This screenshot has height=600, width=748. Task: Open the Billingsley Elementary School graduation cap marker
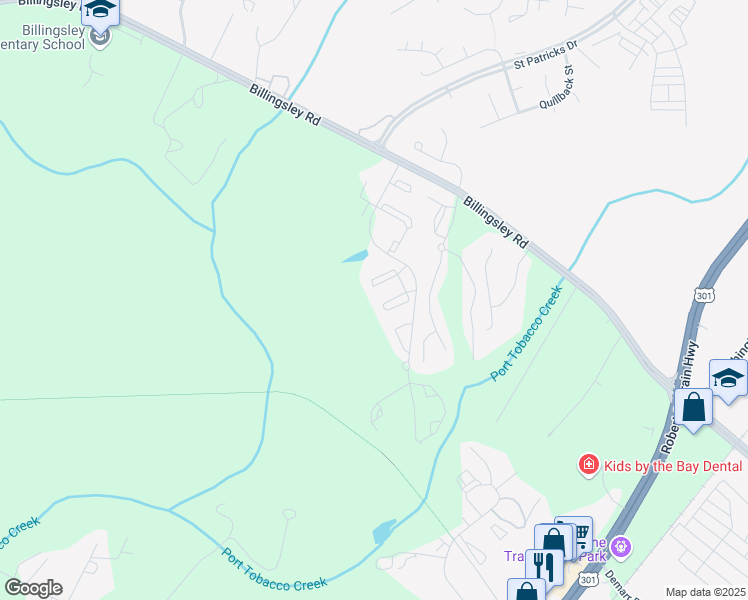[x=100, y=12]
